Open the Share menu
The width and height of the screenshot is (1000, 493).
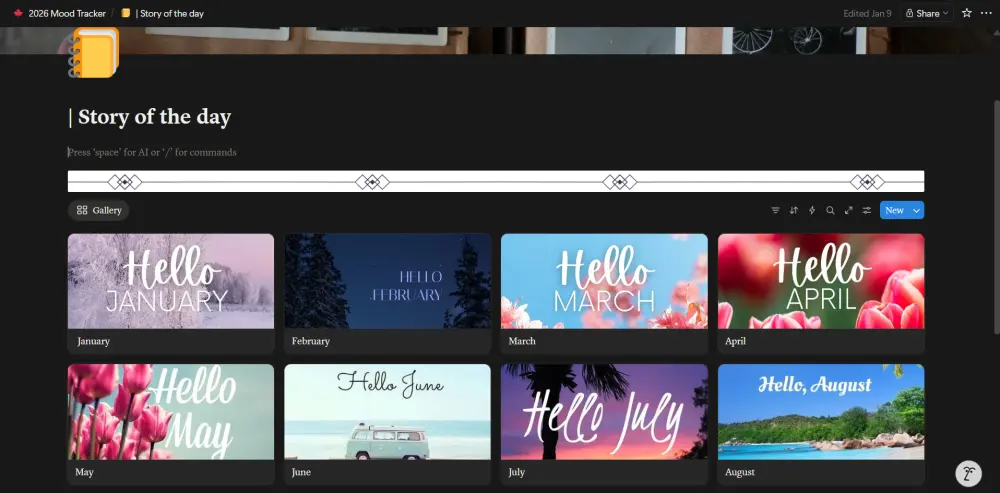click(927, 13)
